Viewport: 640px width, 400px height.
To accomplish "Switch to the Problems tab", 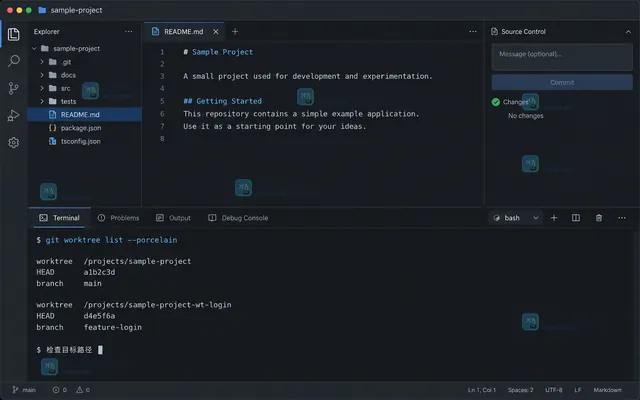I will pyautogui.click(x=118, y=218).
